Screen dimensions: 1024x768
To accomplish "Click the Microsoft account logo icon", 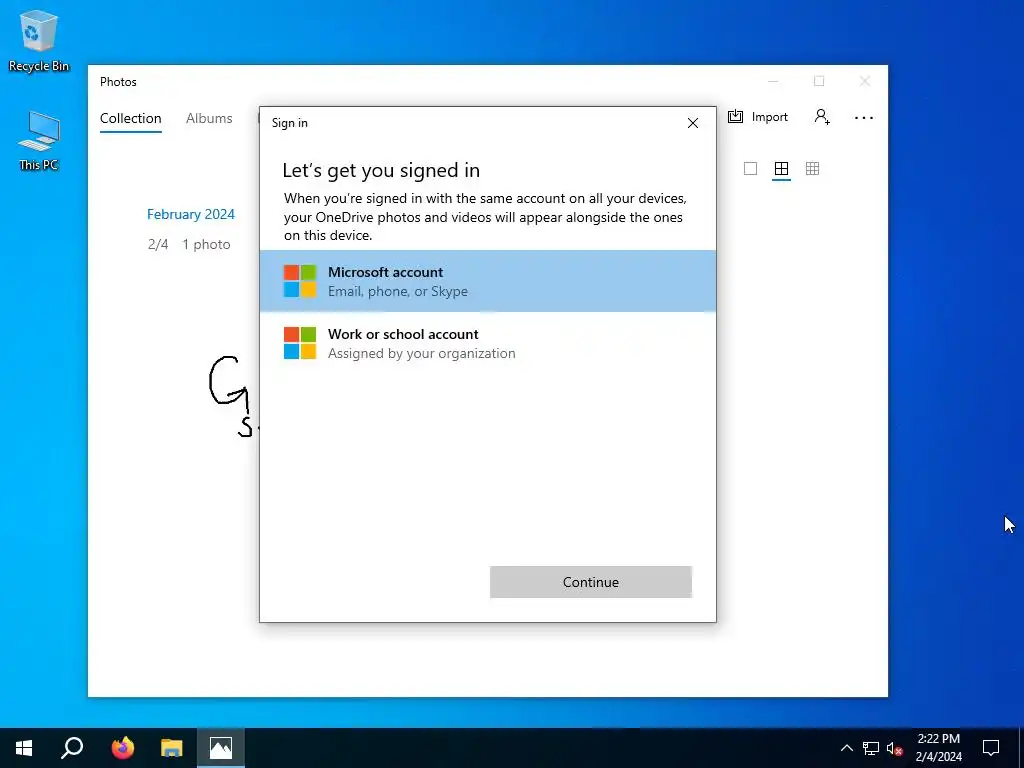I will click(x=300, y=281).
